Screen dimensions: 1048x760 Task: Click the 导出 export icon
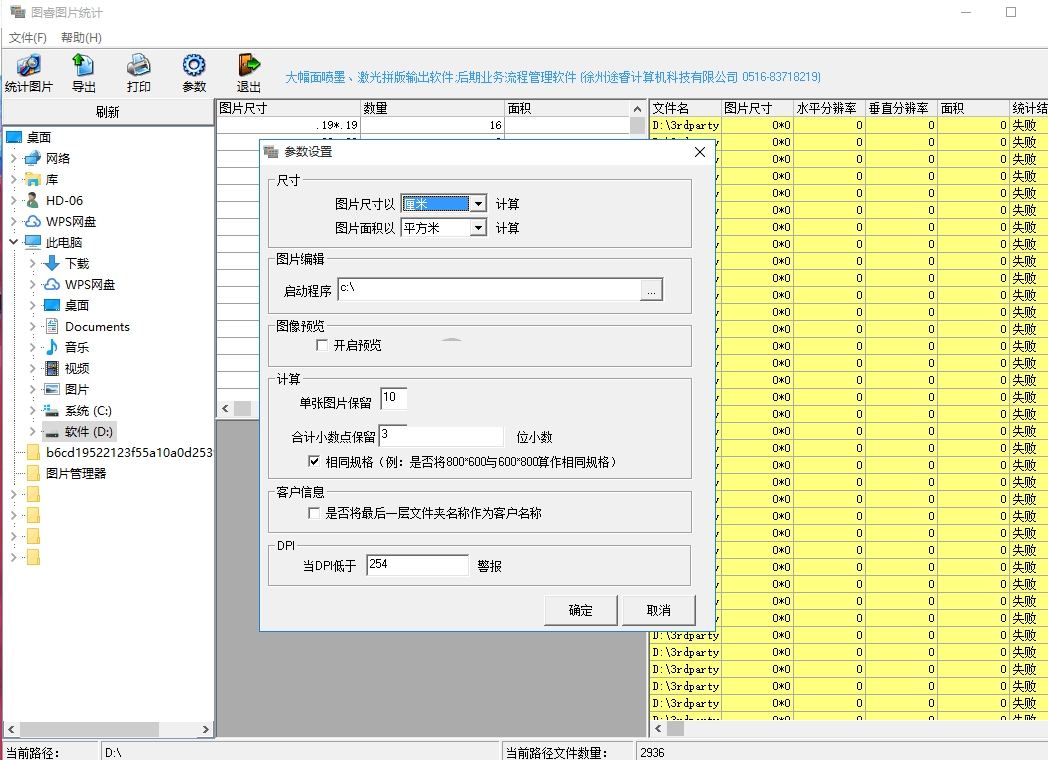[83, 66]
